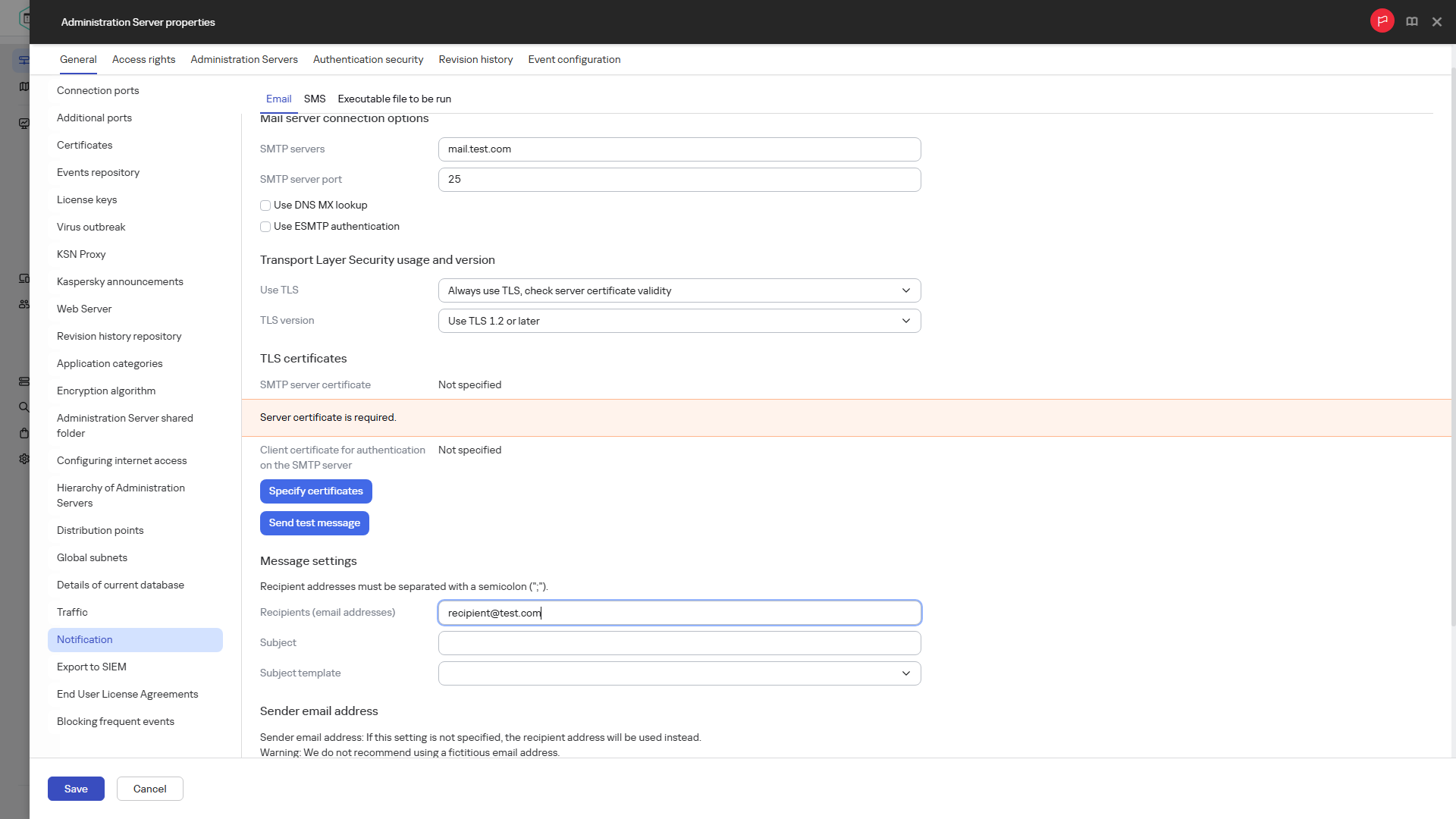Open the Subject template dropdown
The width and height of the screenshot is (1456, 819).
pos(679,673)
